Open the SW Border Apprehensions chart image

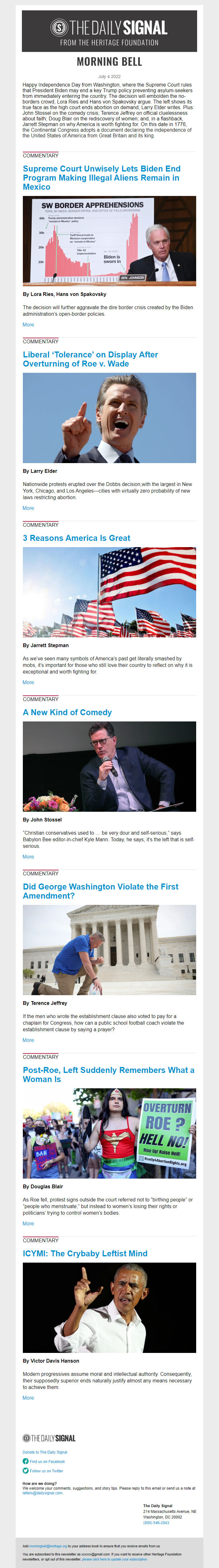coord(109,241)
